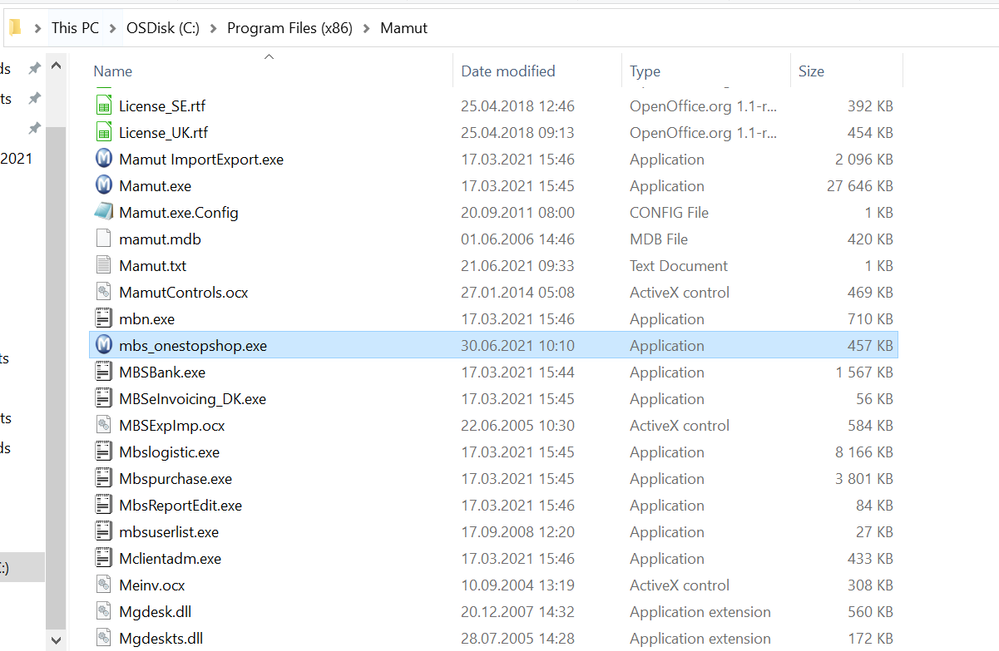Click the Mgdesk.dll icon

pos(104,612)
